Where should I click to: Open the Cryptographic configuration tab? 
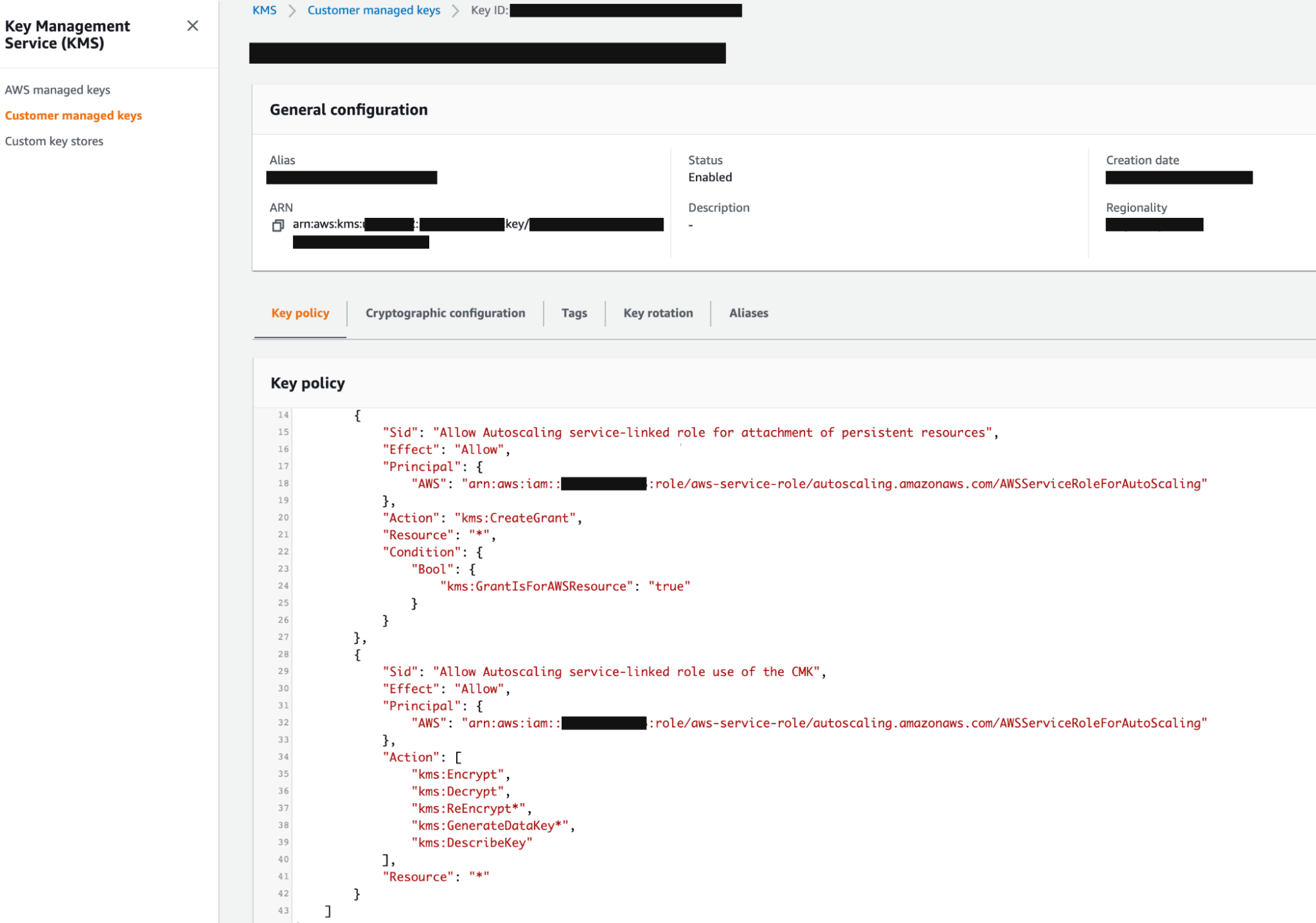445,313
